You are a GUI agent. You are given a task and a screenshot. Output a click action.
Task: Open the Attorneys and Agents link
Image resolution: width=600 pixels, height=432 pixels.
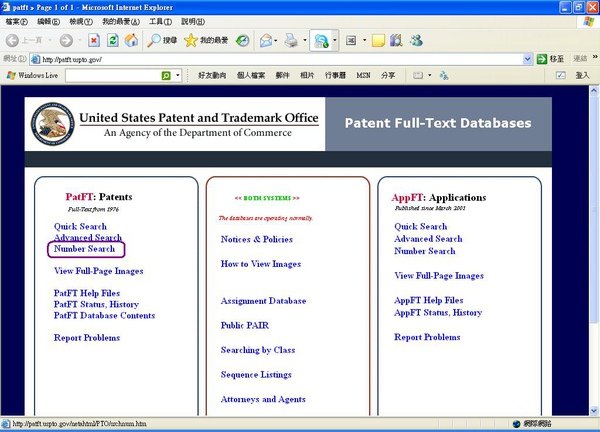[x=263, y=399]
